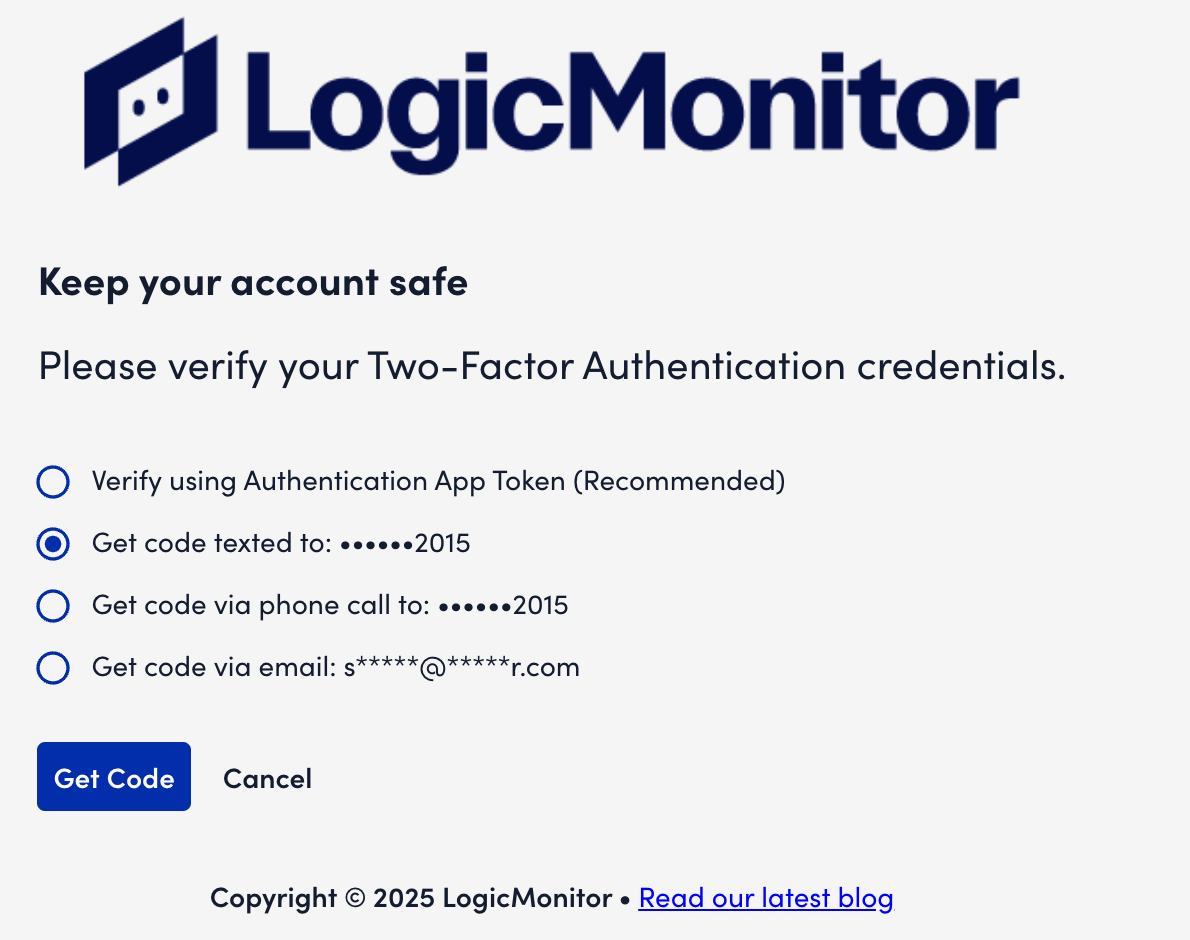This screenshot has height=940, width=1190.
Task: Click the Copyright 2025 LogicMonitor text
Action: [x=411, y=898]
